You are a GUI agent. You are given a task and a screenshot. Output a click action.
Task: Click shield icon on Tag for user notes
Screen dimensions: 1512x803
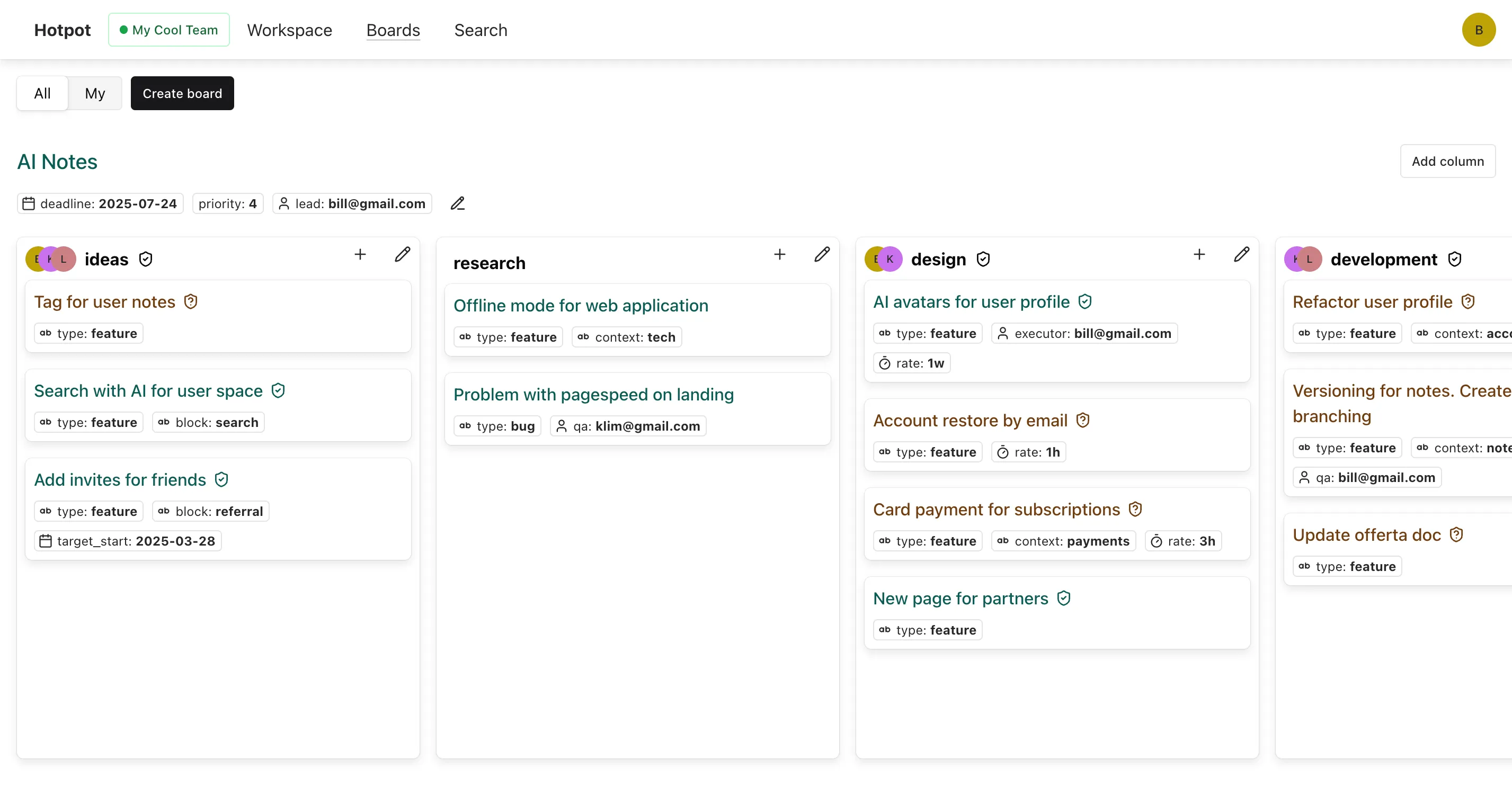click(191, 302)
